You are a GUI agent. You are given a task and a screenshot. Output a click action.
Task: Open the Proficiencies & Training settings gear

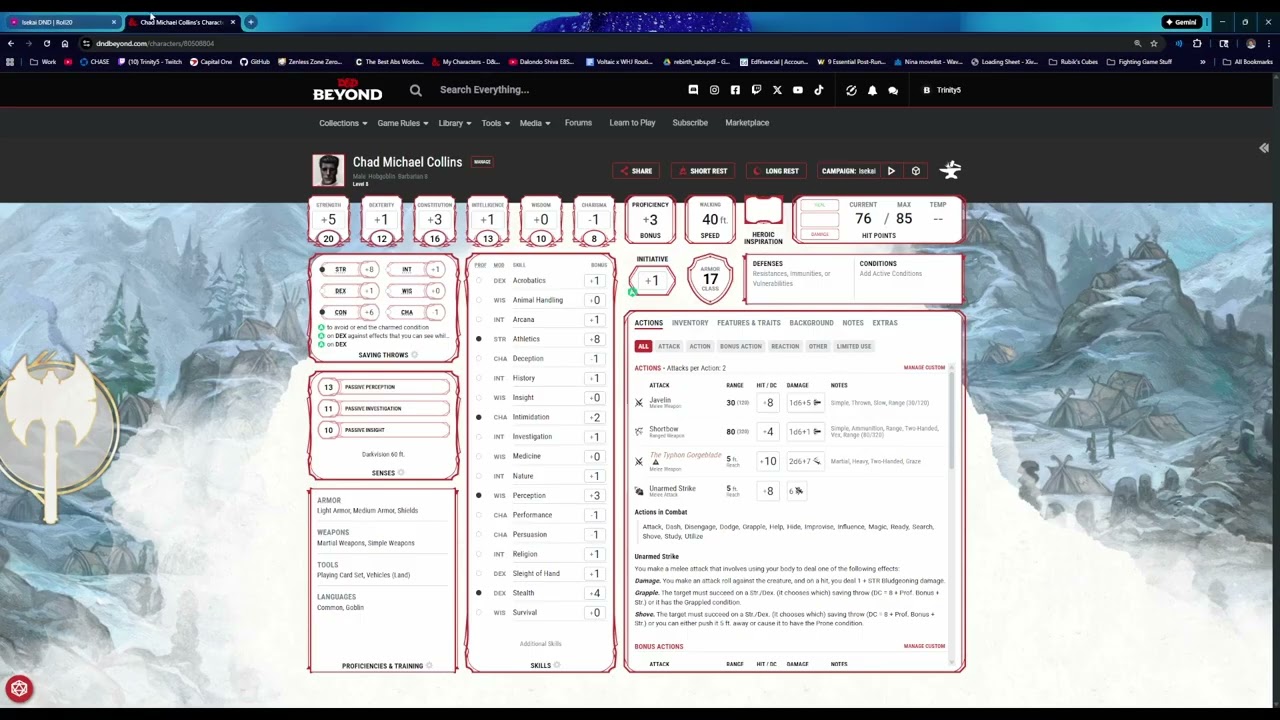429,666
